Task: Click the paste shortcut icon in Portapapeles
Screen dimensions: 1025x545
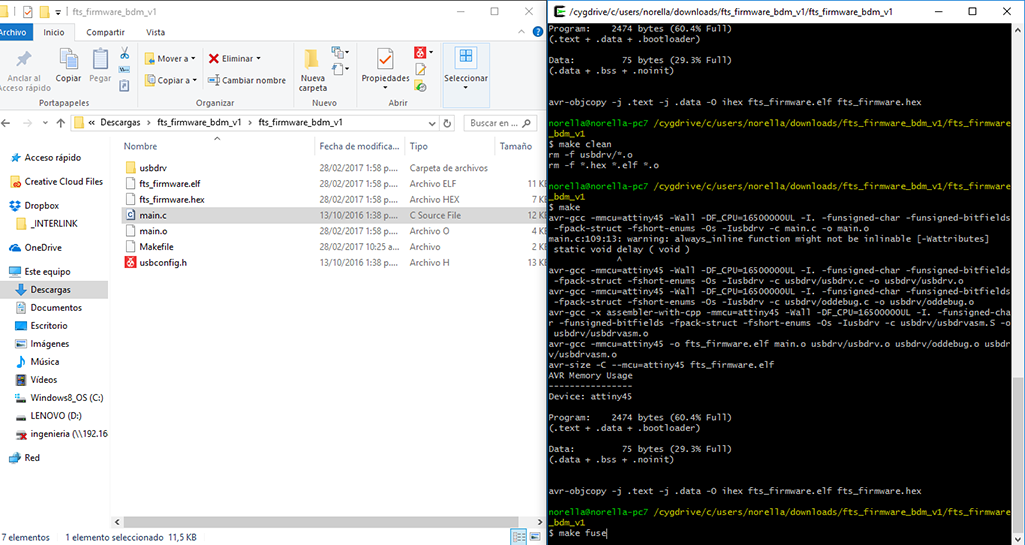Action: 124,85
